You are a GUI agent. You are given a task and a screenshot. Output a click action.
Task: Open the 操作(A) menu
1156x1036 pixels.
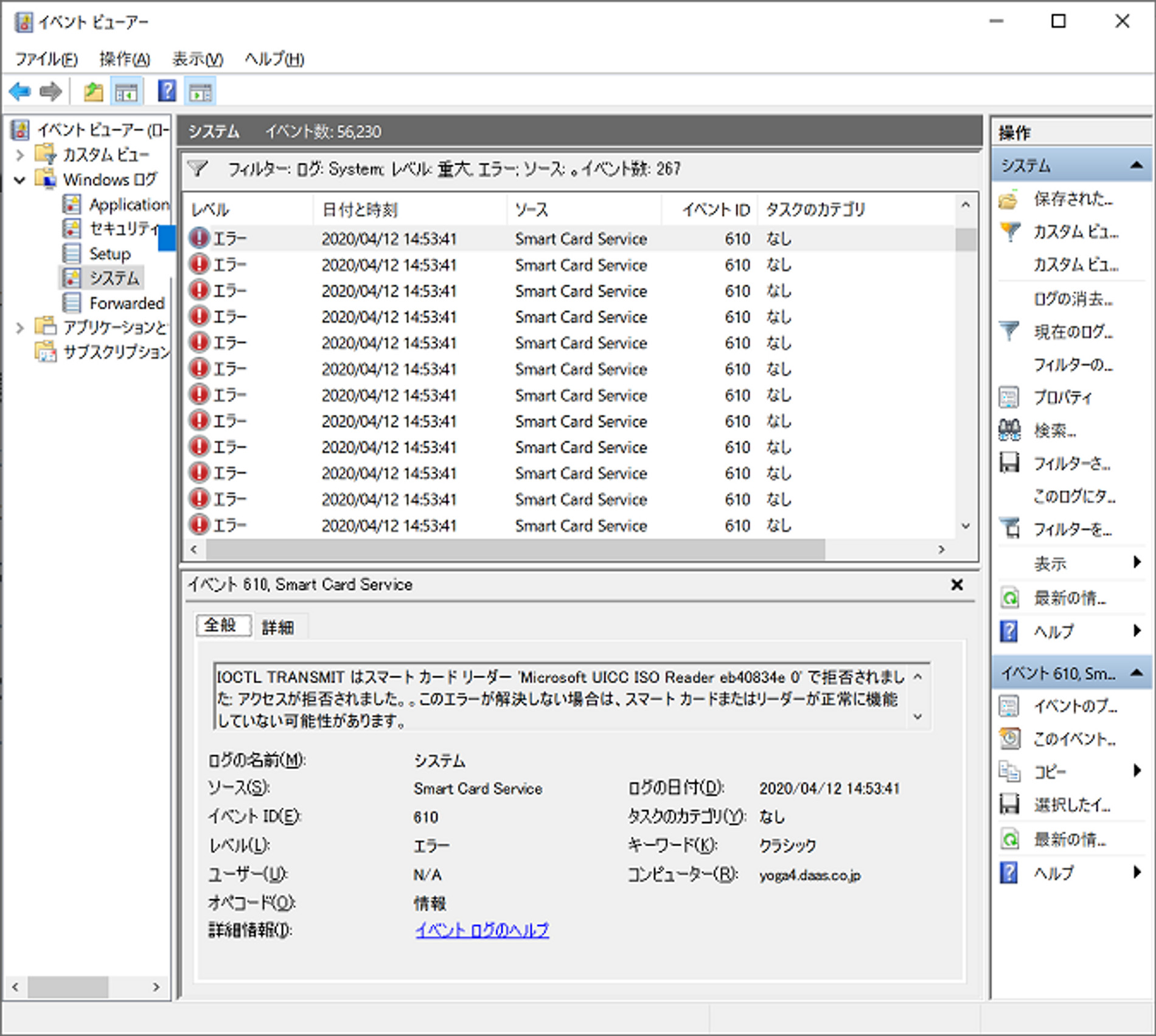click(x=125, y=59)
